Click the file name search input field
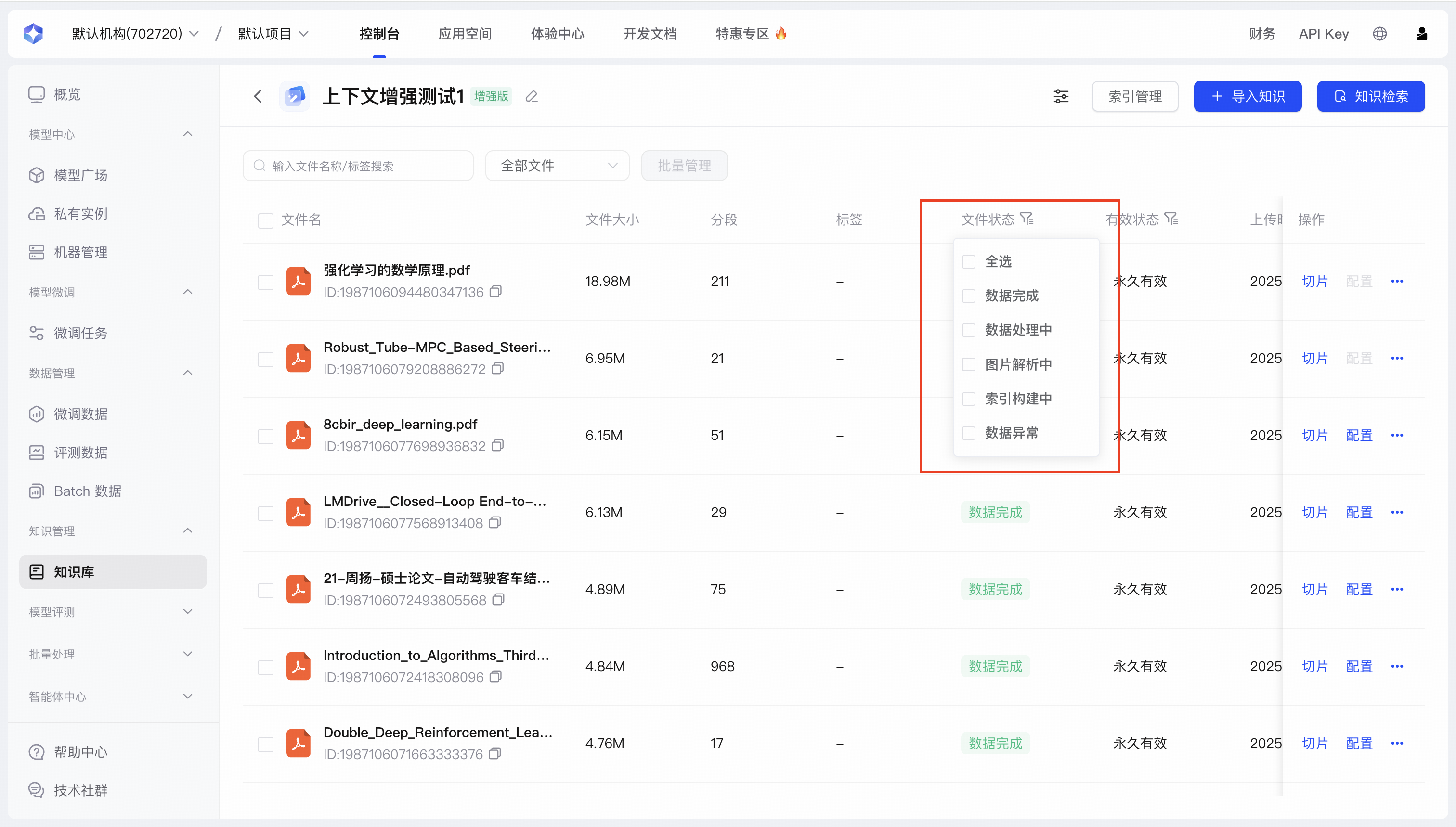The width and height of the screenshot is (1456, 827). (358, 166)
